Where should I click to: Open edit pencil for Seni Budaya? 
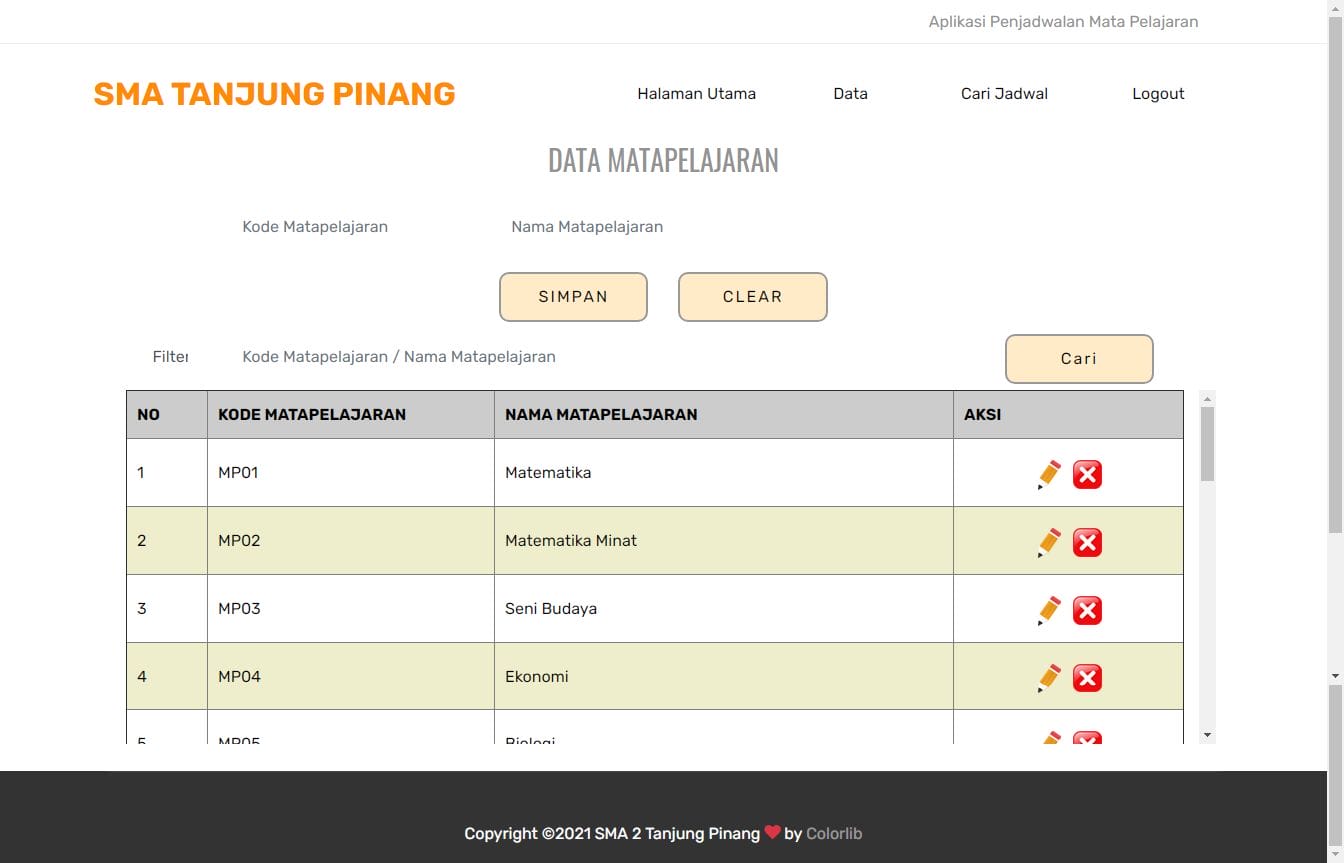pyautogui.click(x=1049, y=610)
